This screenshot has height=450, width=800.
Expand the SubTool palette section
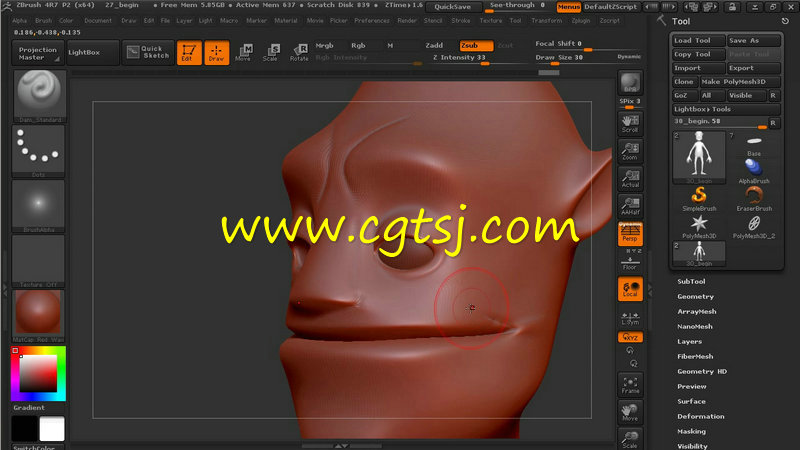691,281
